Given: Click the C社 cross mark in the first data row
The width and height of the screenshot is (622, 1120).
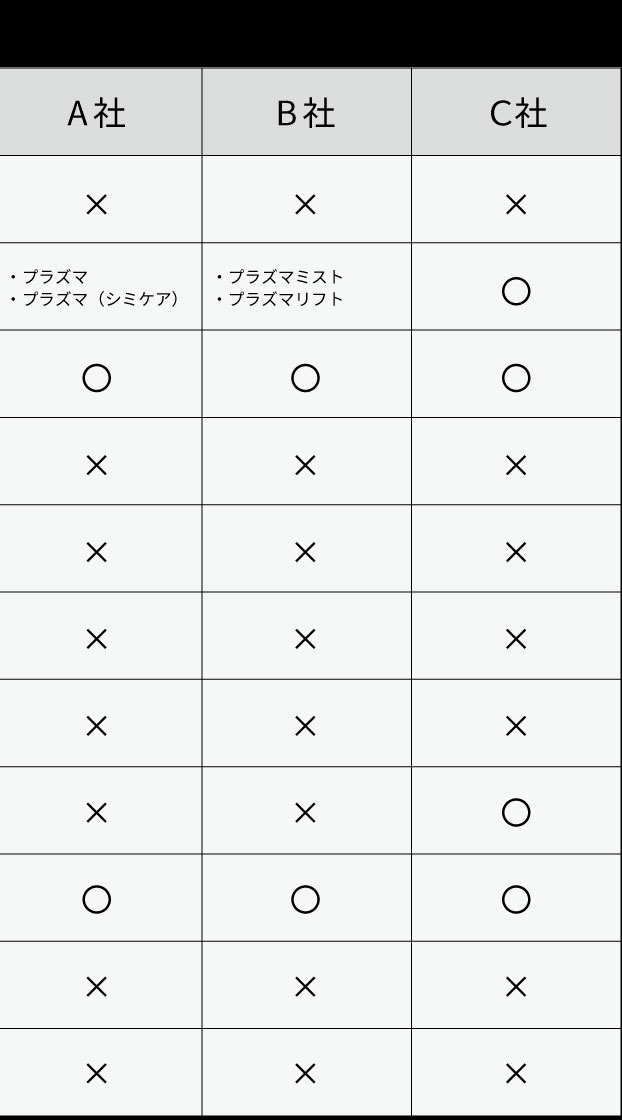Looking at the screenshot, I should coord(516,205).
